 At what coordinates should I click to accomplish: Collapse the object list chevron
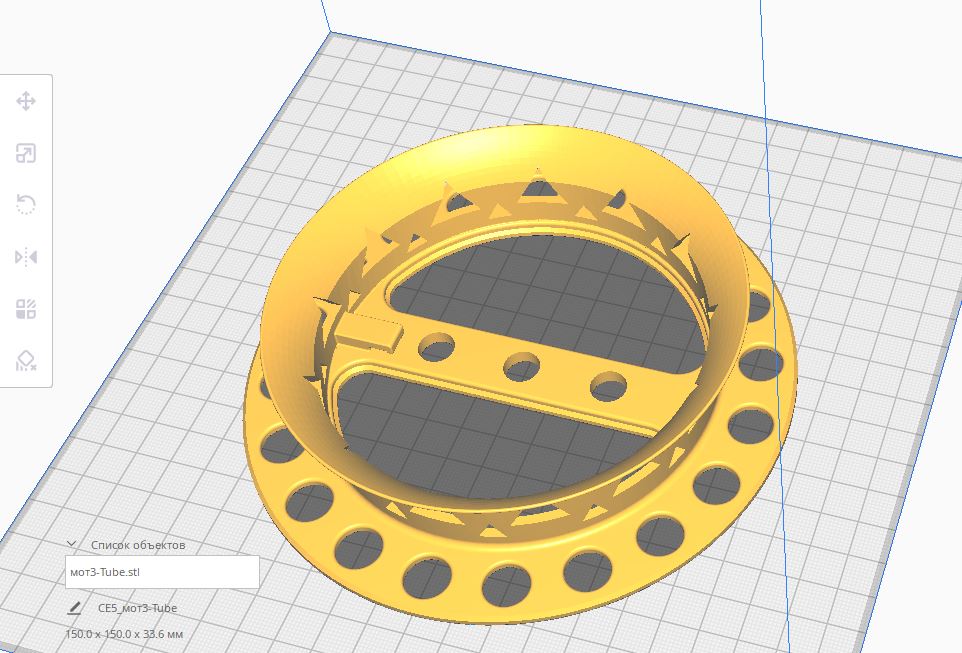[71, 544]
